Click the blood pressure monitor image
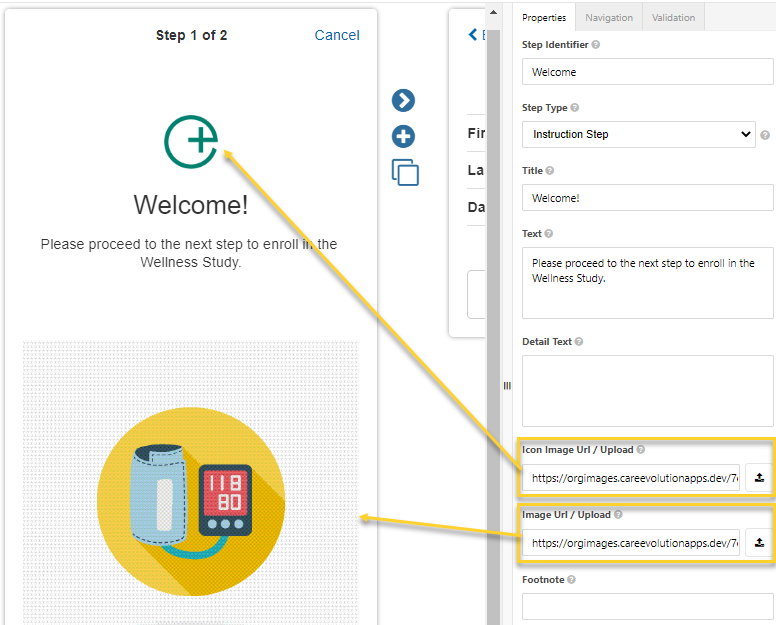Viewport: 776px width, 625px height. (x=190, y=499)
